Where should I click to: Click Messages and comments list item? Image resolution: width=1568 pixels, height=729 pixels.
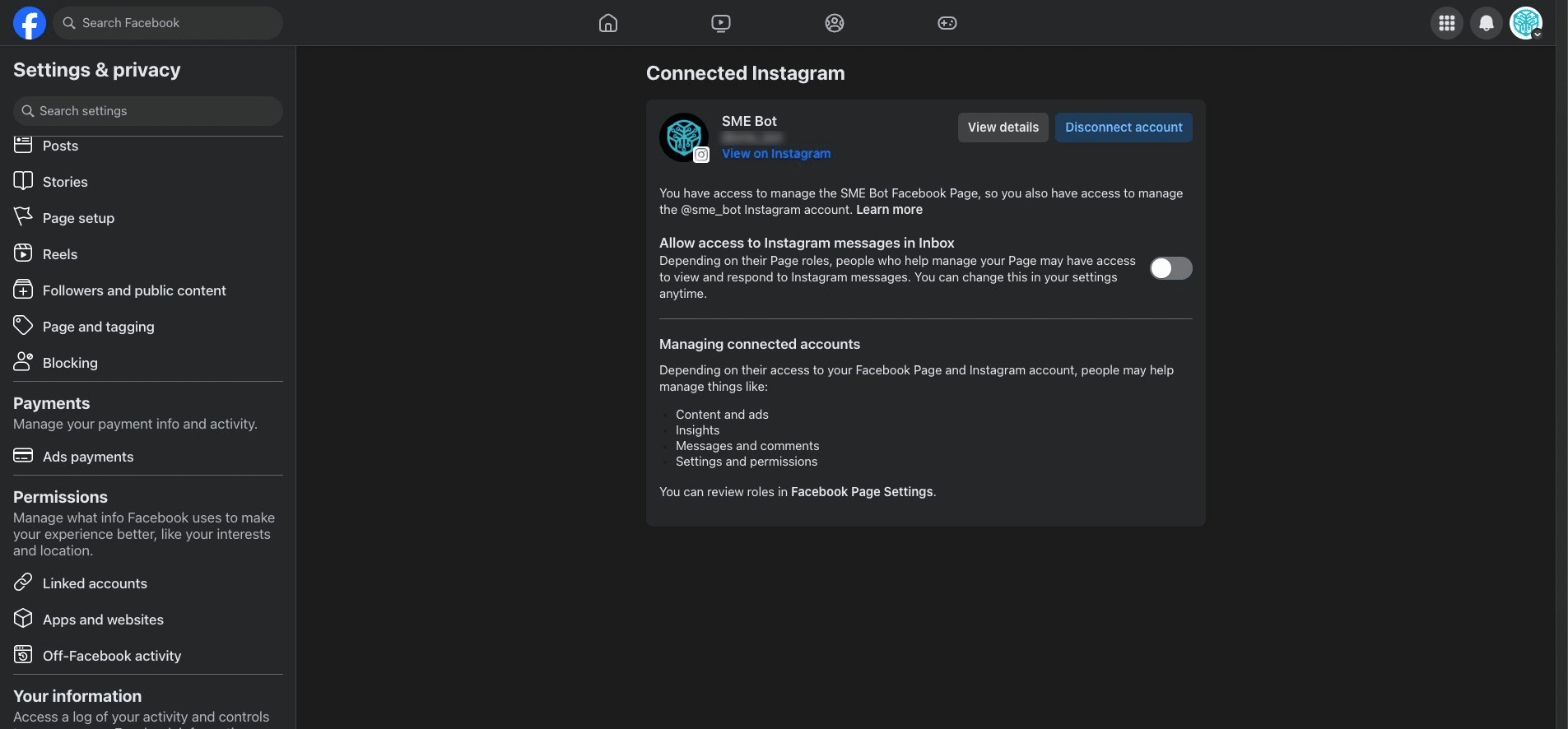(747, 446)
